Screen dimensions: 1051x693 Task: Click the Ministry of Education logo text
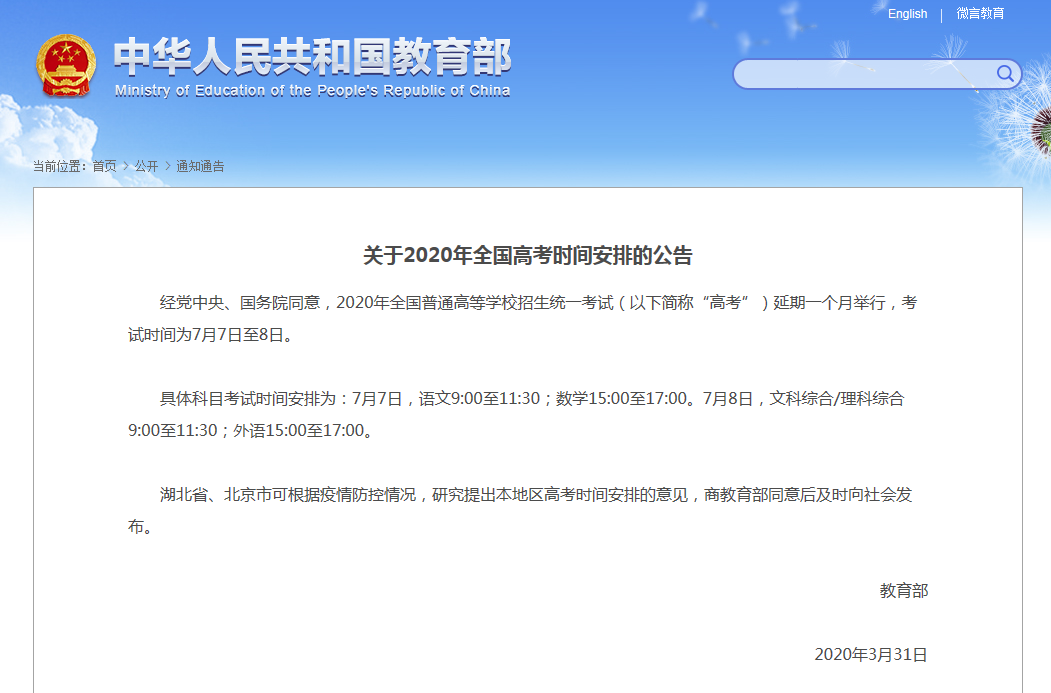[x=310, y=61]
